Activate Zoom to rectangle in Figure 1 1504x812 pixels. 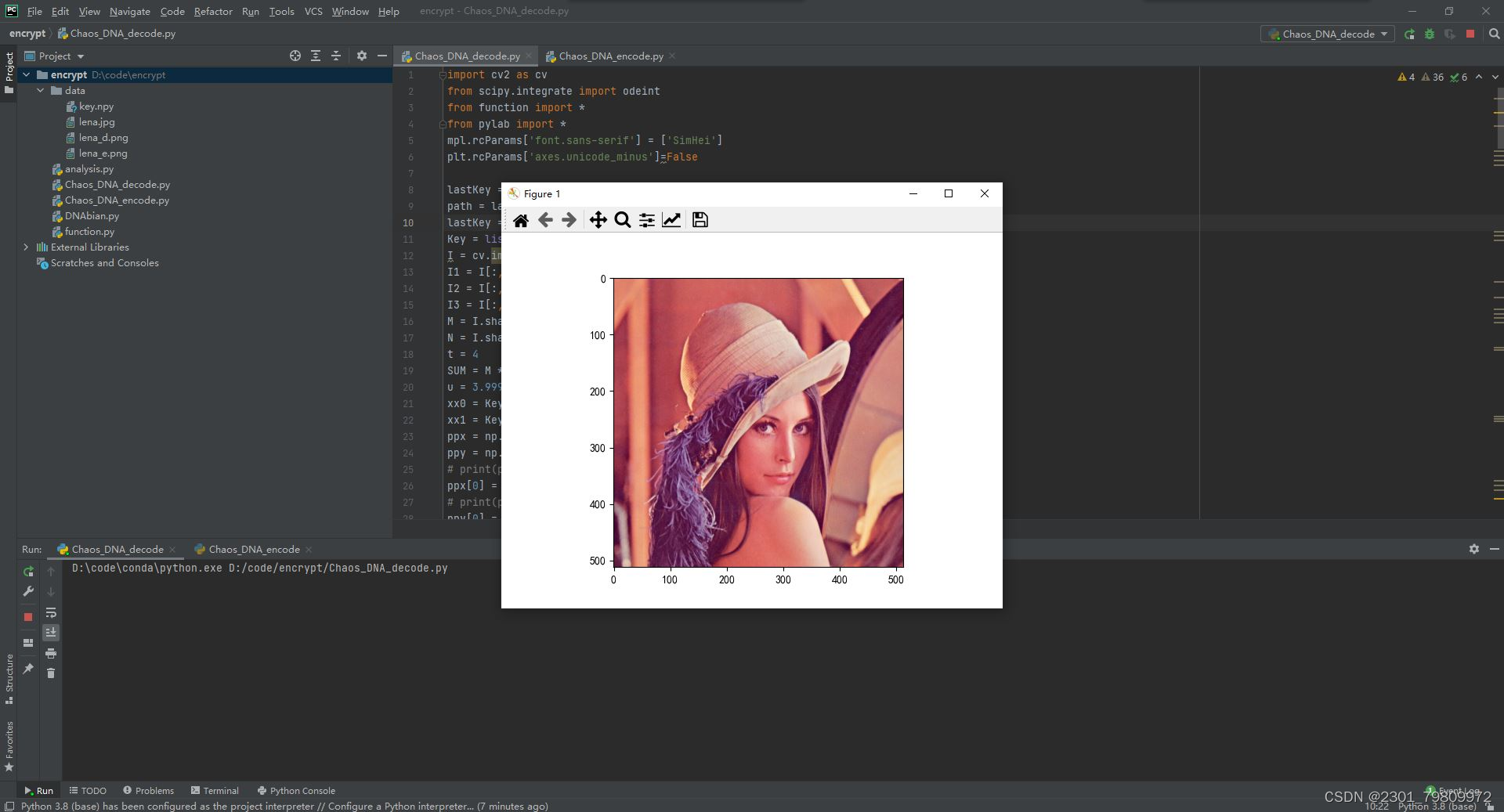pyautogui.click(x=623, y=220)
